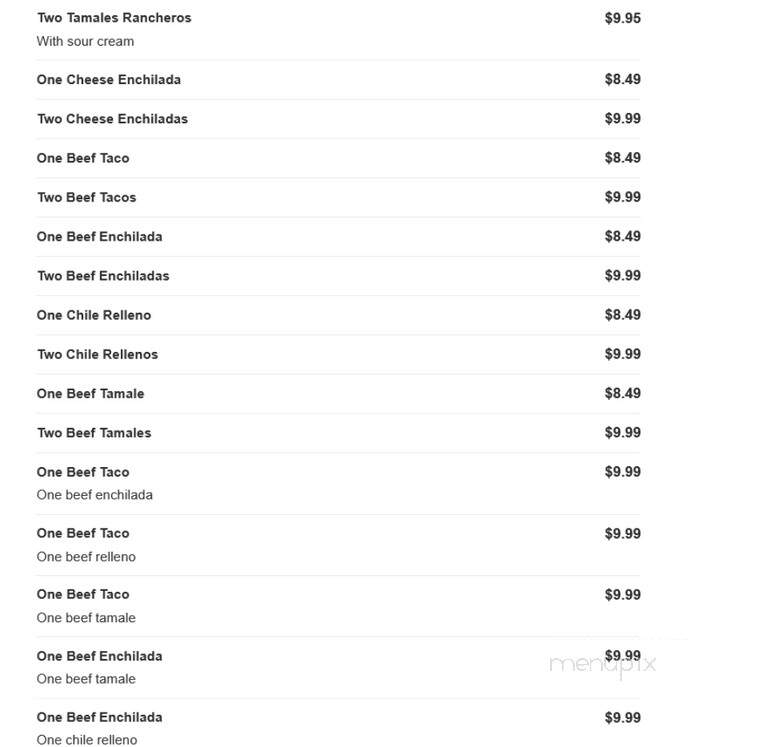Click the $8.49 price for One Cheese Enchilada
This screenshot has height=747, width=782.
[x=622, y=79]
